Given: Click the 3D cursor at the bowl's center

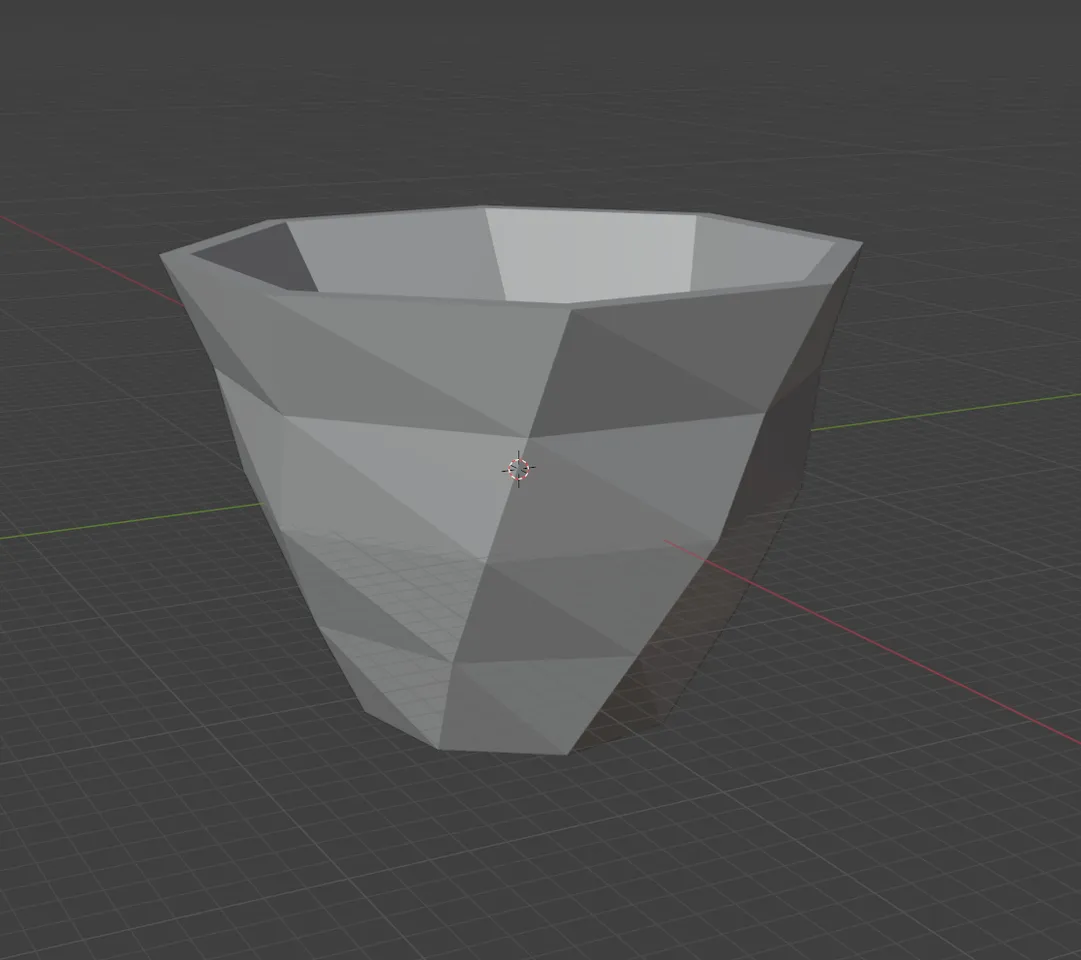Looking at the screenshot, I should 520,467.
